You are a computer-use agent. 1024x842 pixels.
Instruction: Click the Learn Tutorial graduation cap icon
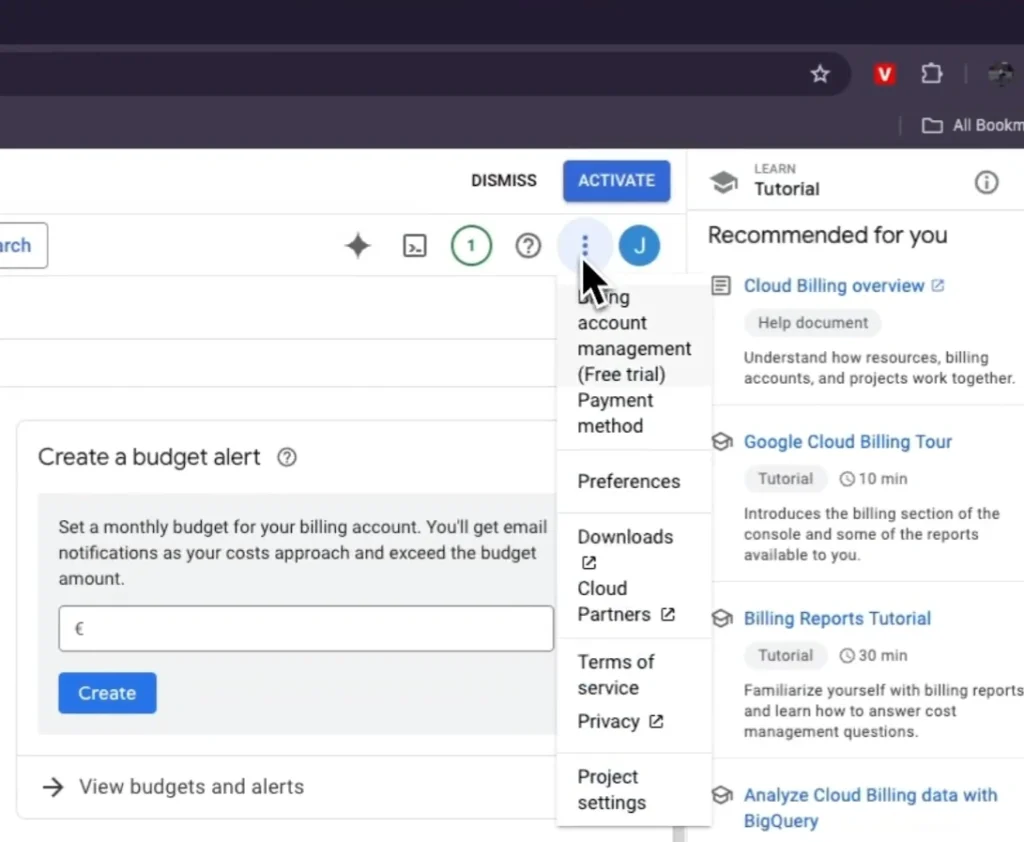tap(723, 182)
